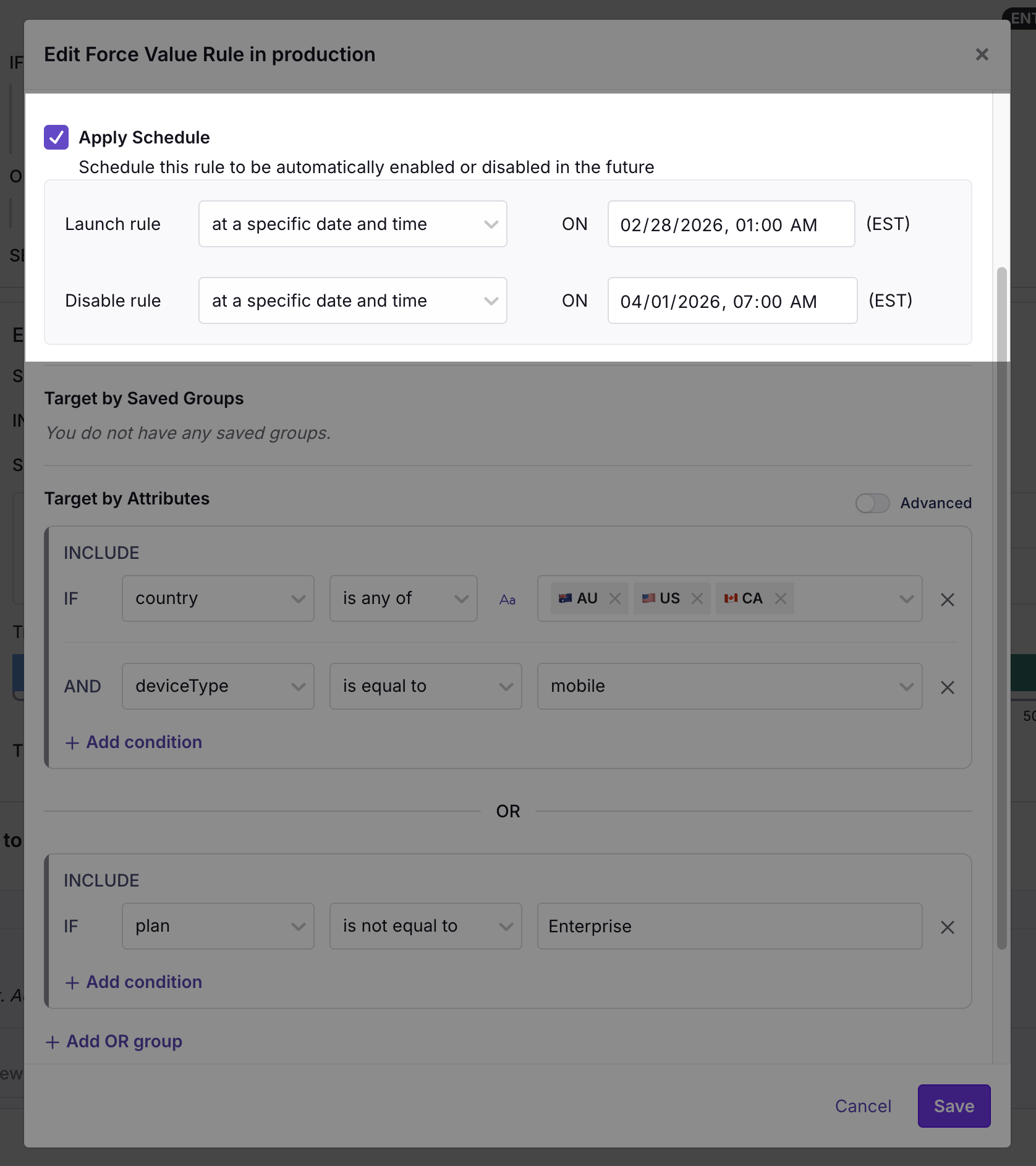Open the Disable rule timing dropdown
The height and width of the screenshot is (1166, 1036).
(352, 300)
